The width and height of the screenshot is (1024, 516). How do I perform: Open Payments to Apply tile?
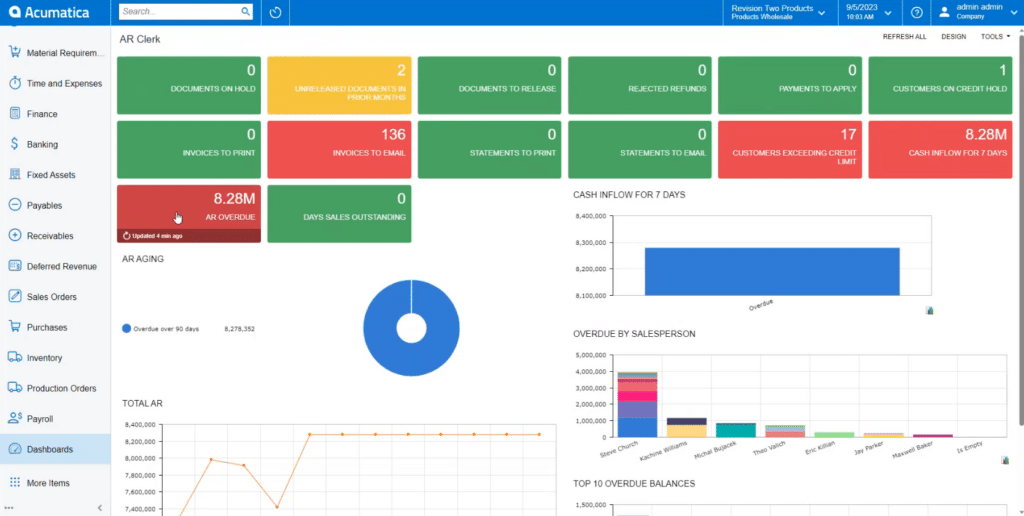pyautogui.click(x=790, y=86)
